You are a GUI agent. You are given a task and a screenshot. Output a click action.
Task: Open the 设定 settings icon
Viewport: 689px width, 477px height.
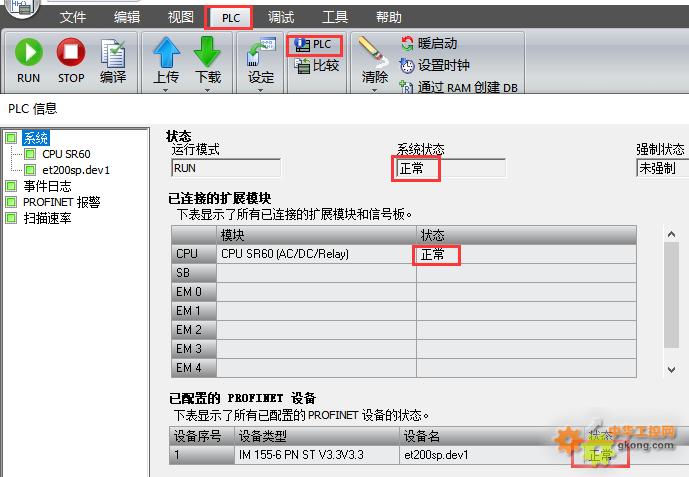[261, 54]
